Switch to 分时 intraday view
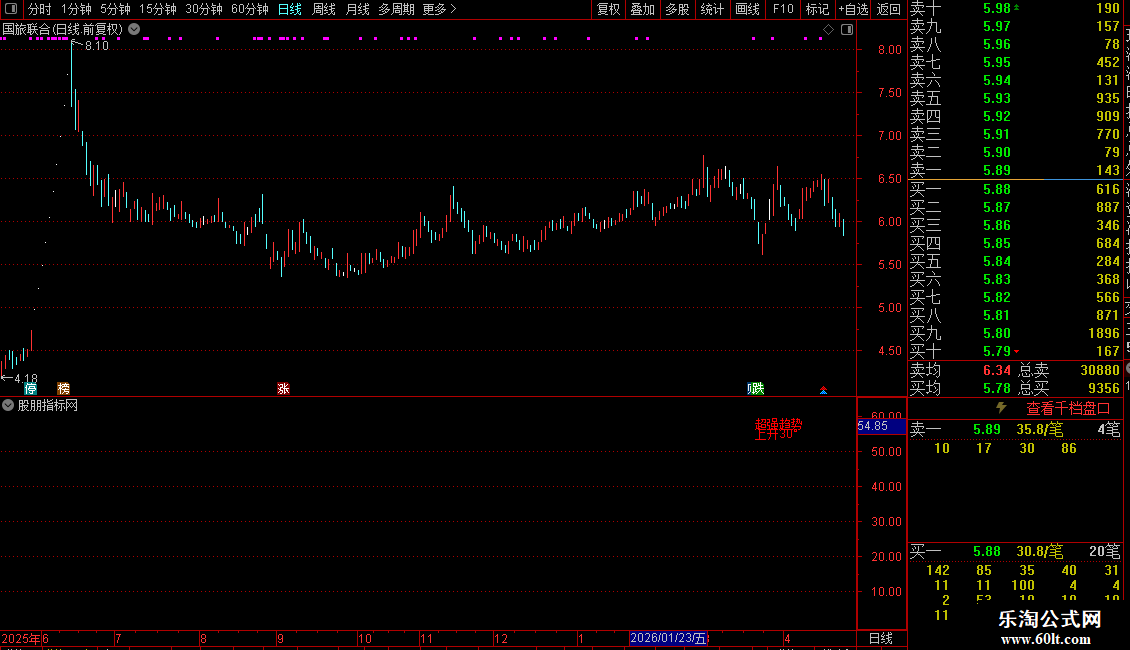Screen dimensions: 1130x650 click(40, 9)
